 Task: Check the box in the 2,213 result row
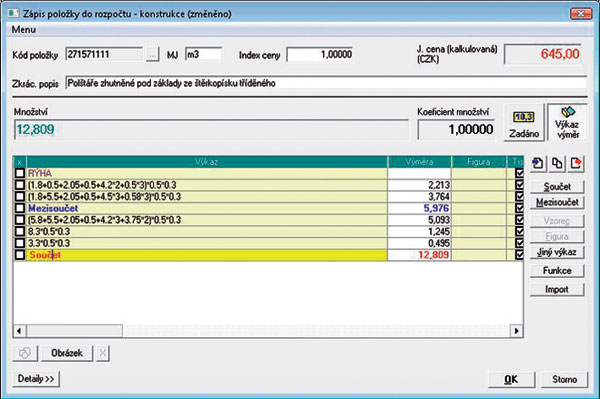tap(20, 185)
